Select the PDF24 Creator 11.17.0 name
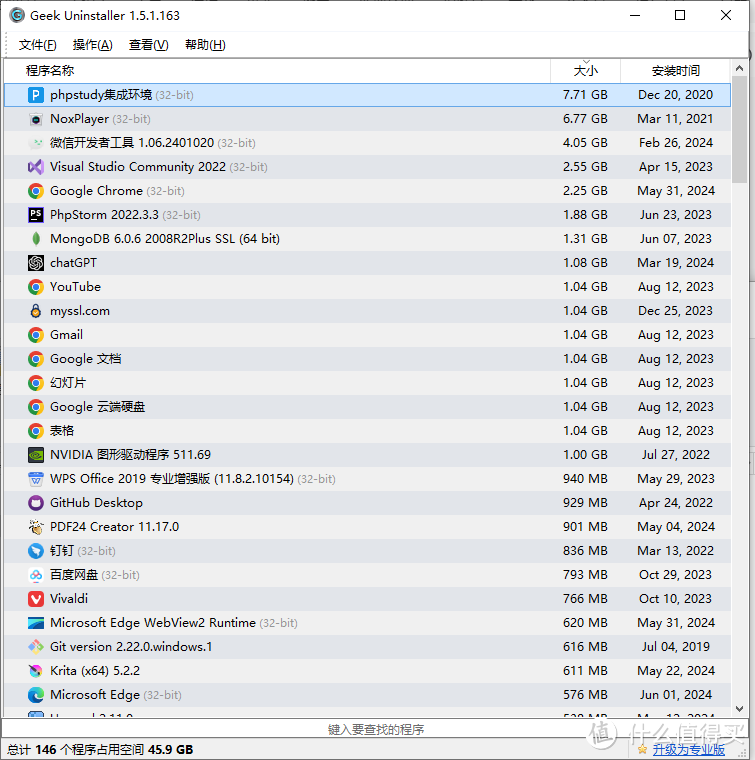Viewport: 755px width, 760px height. pyautogui.click(x=114, y=527)
